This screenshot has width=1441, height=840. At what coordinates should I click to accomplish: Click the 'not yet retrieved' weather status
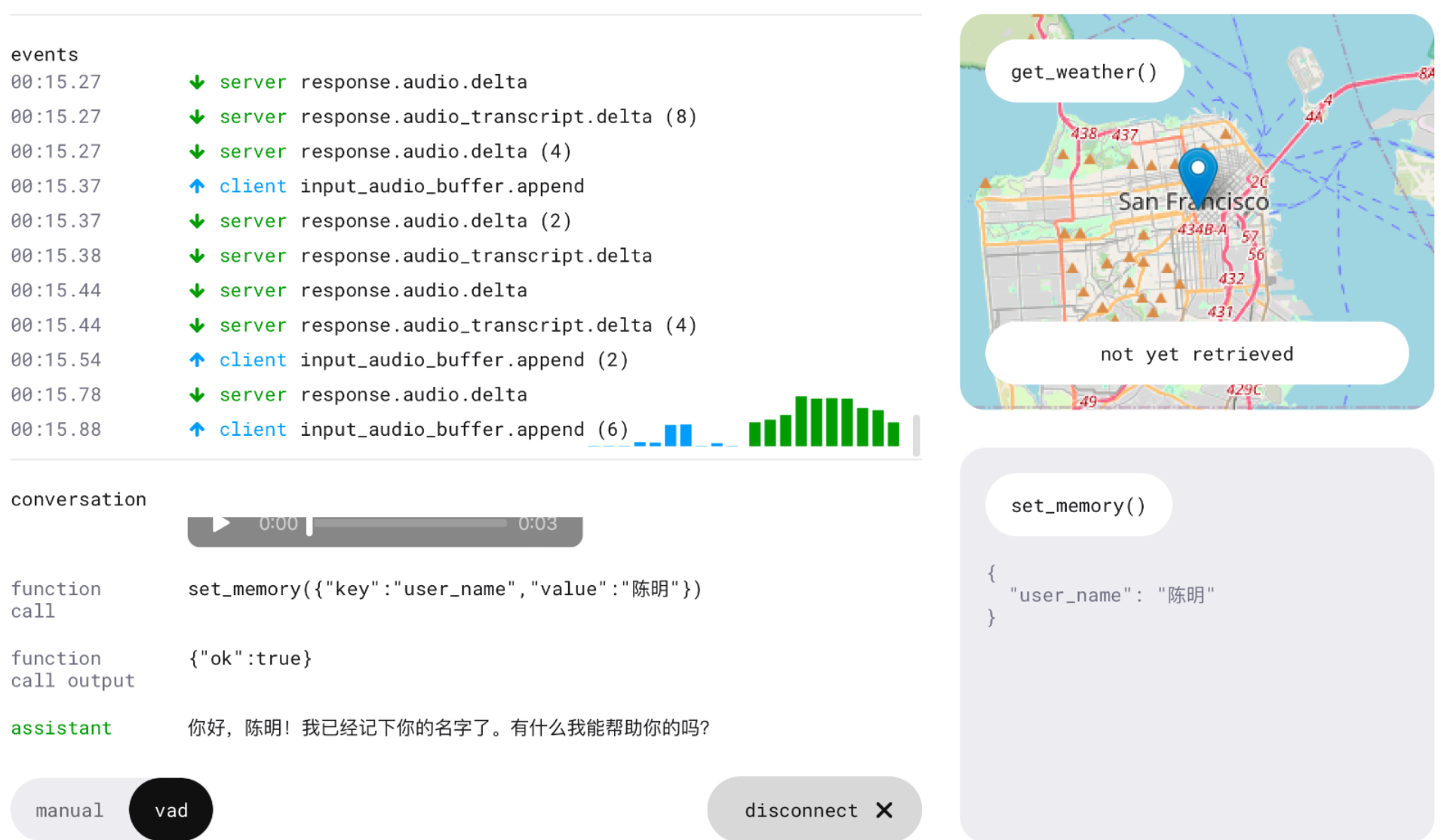1197,354
